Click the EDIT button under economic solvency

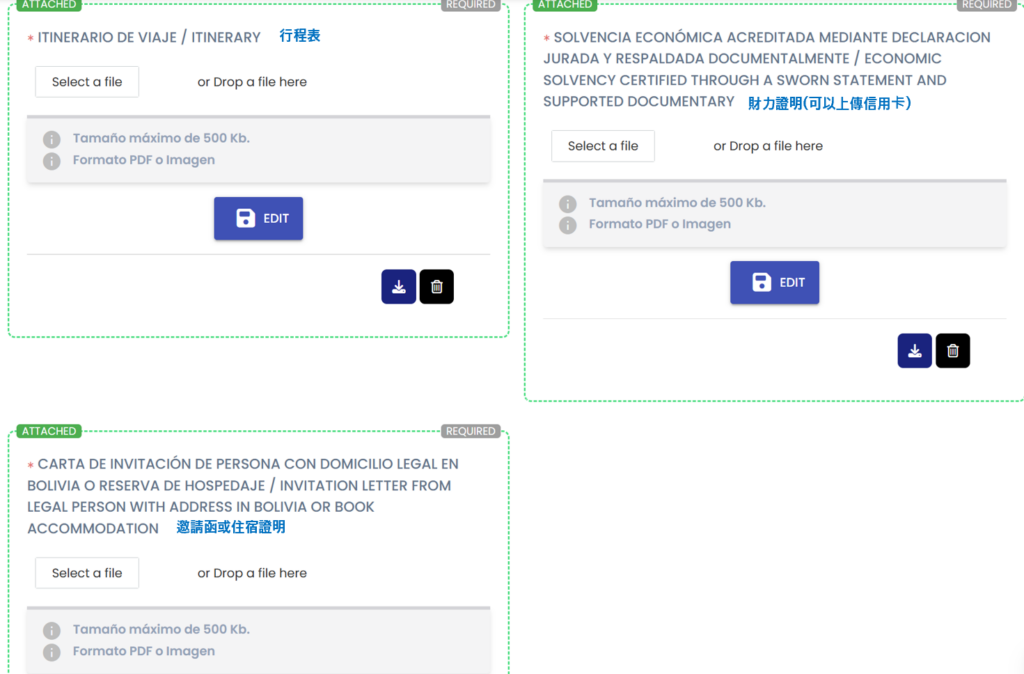774,282
